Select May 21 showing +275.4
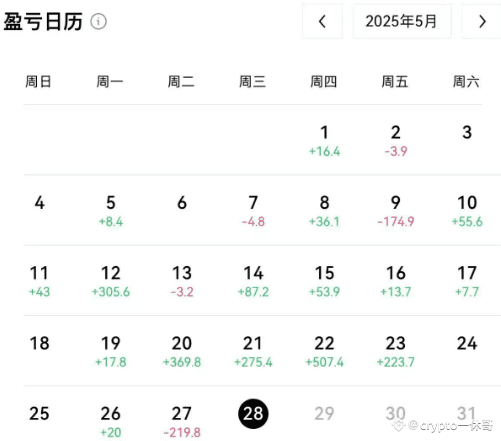Image resolution: width=501 pixels, height=441 pixels. tap(253, 352)
